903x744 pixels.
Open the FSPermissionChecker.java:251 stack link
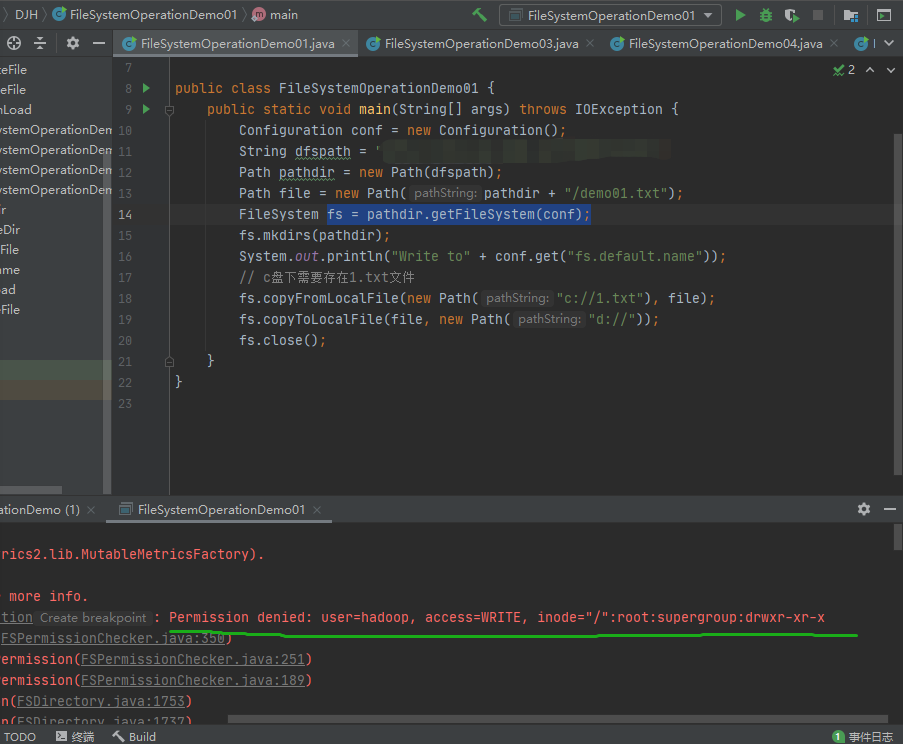pos(194,659)
